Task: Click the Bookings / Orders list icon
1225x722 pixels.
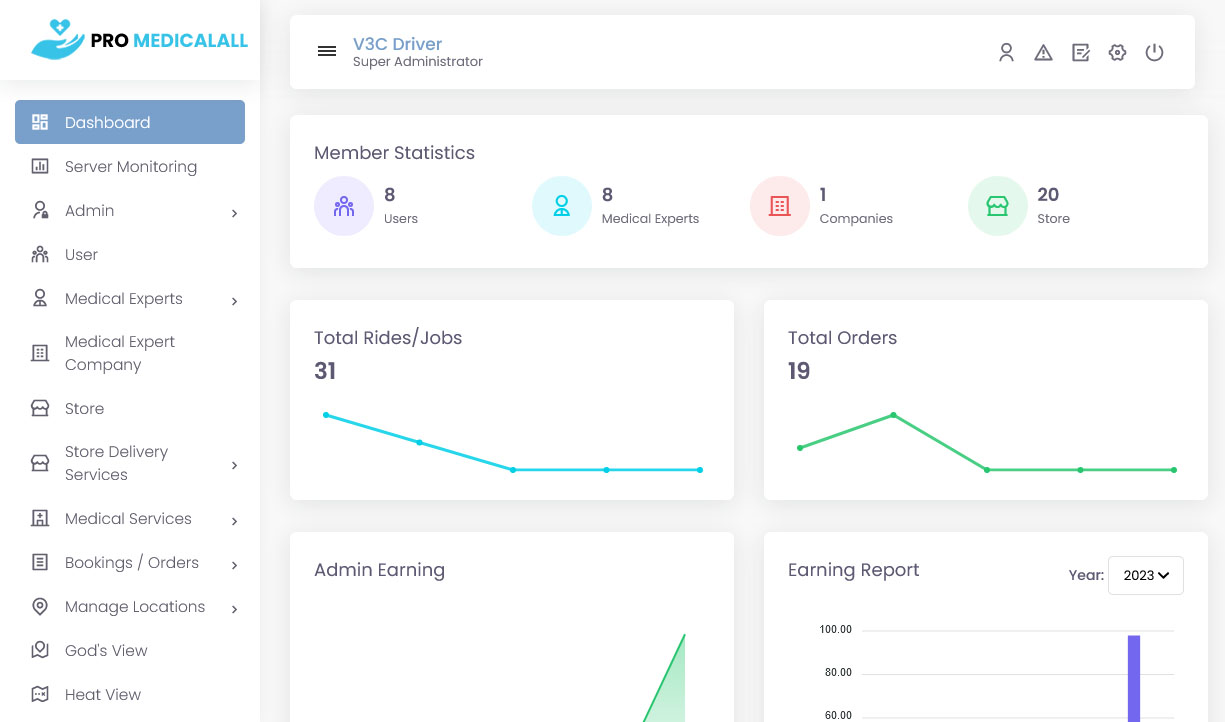Action: tap(40, 562)
